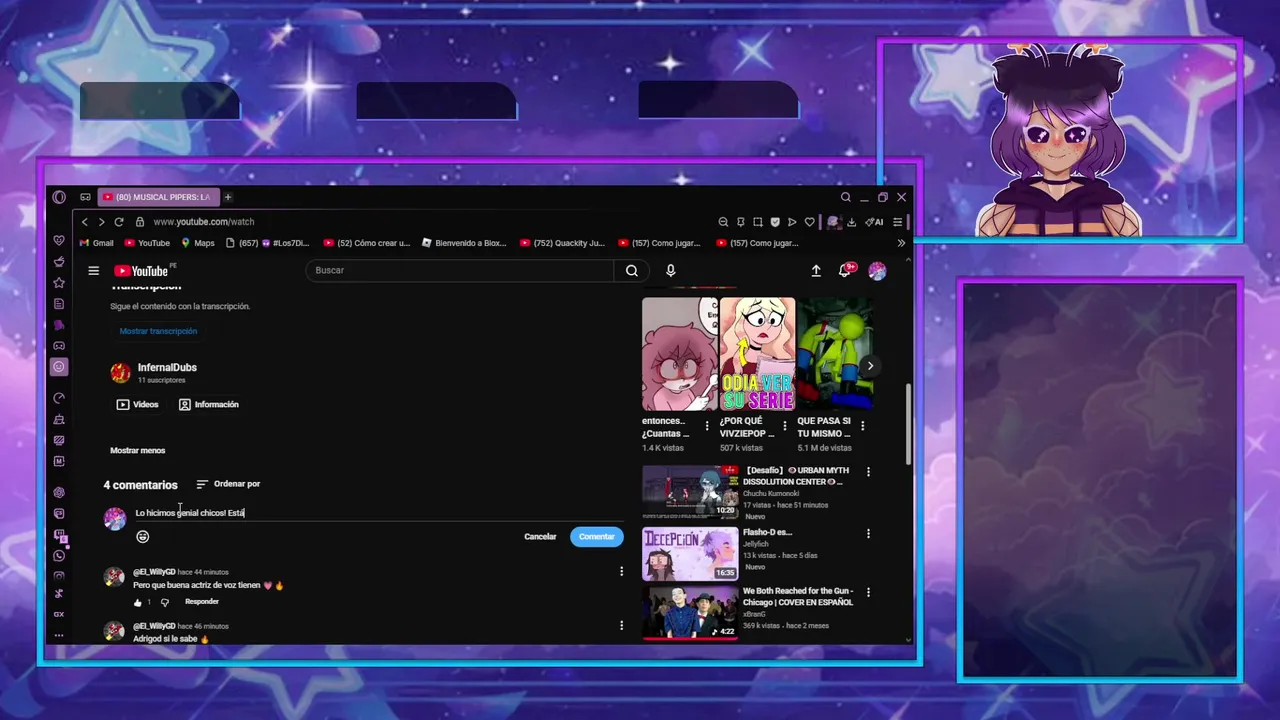Open the WhatsApp icon in Opera sidebar
Viewport: 1280px width, 720px height.
click(x=59, y=555)
